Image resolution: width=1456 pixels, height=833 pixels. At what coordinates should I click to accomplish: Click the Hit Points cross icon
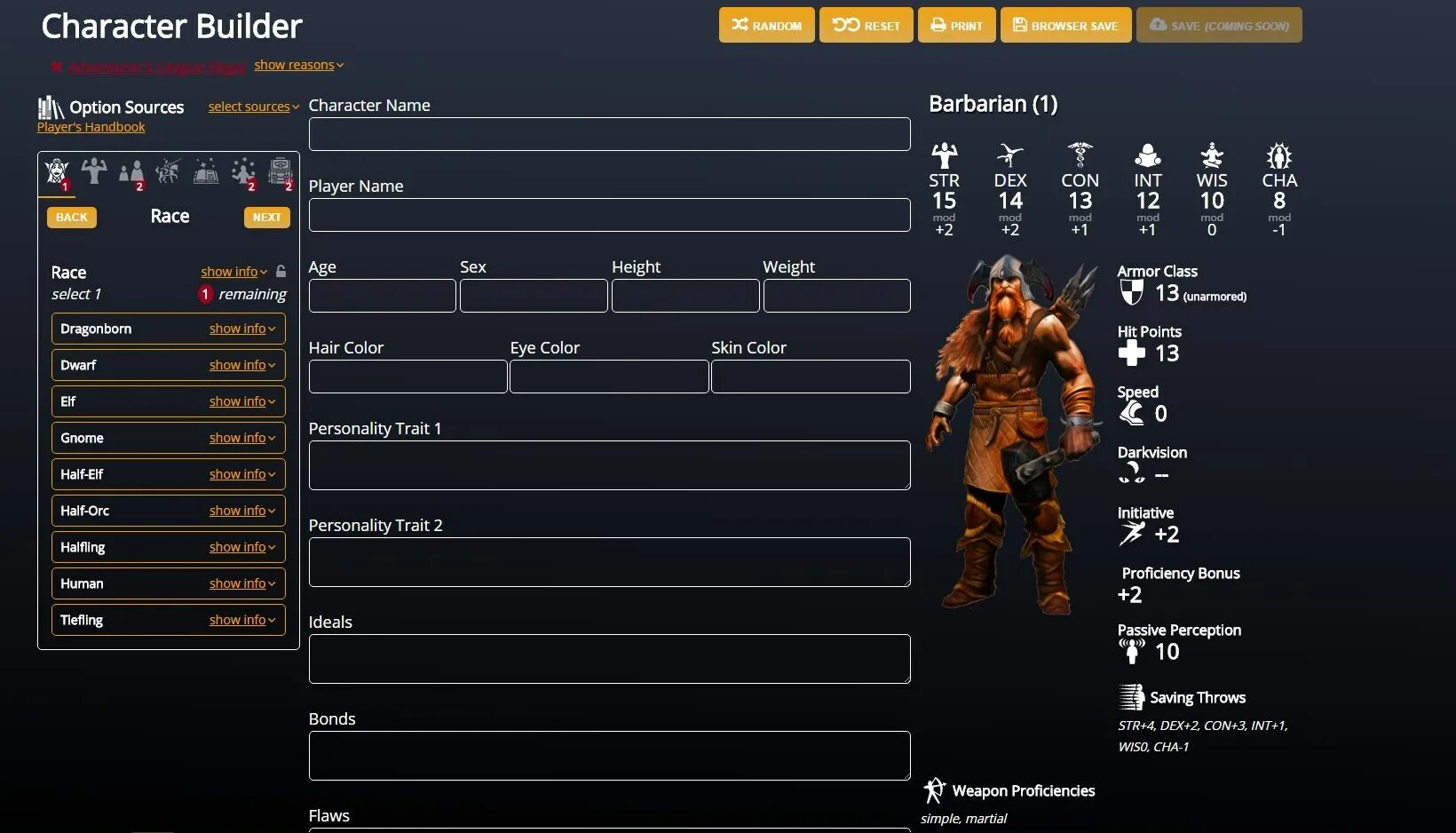1132,353
